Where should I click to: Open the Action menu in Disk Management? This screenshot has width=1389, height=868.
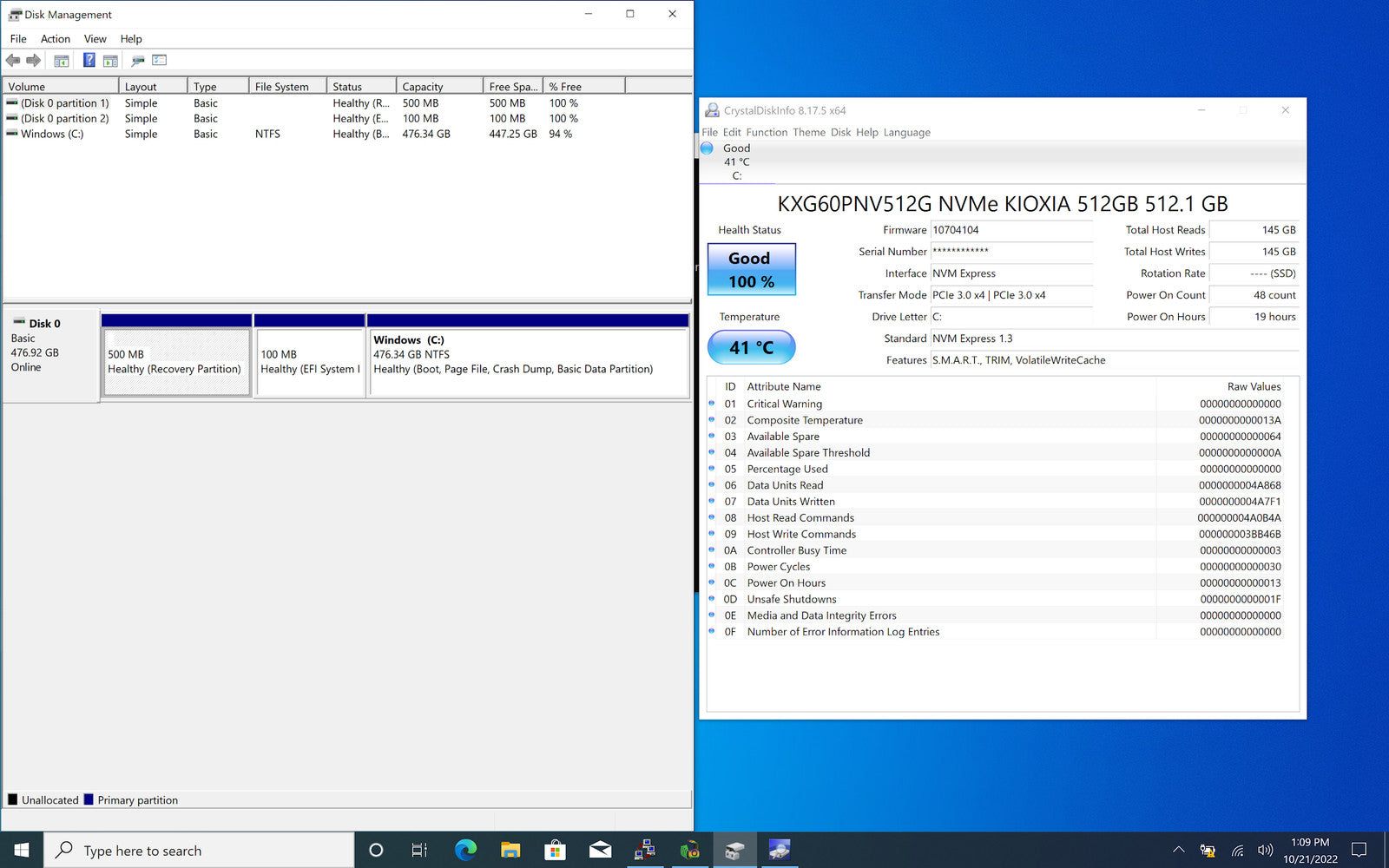click(56, 39)
